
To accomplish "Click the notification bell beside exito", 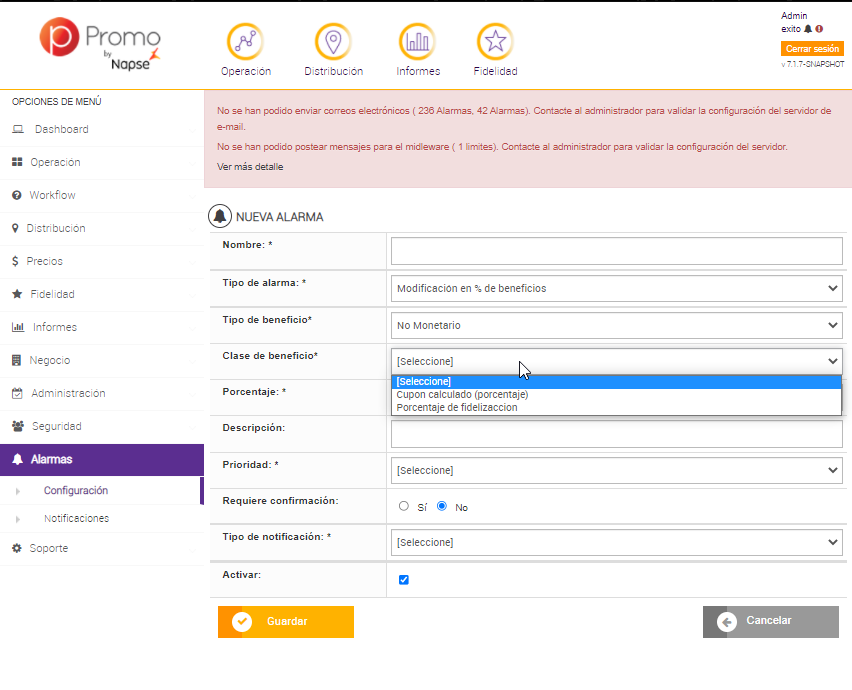I will (x=808, y=29).
